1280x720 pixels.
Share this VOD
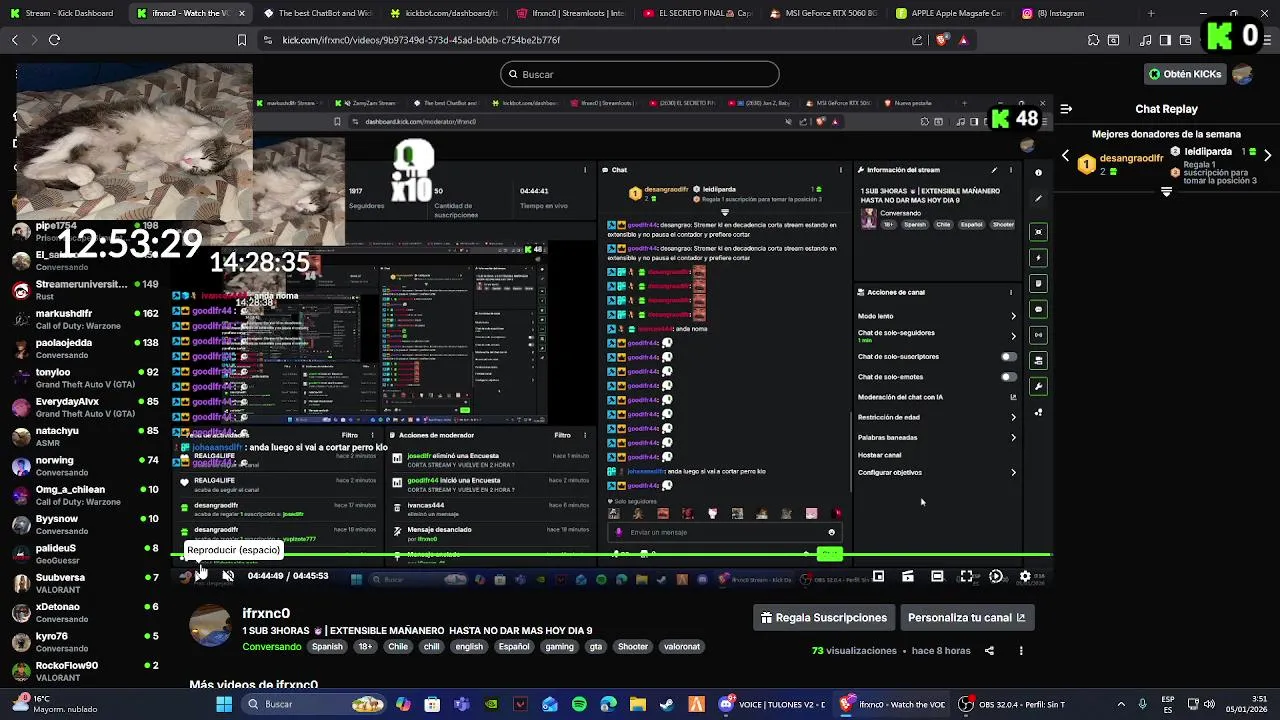[x=989, y=651]
